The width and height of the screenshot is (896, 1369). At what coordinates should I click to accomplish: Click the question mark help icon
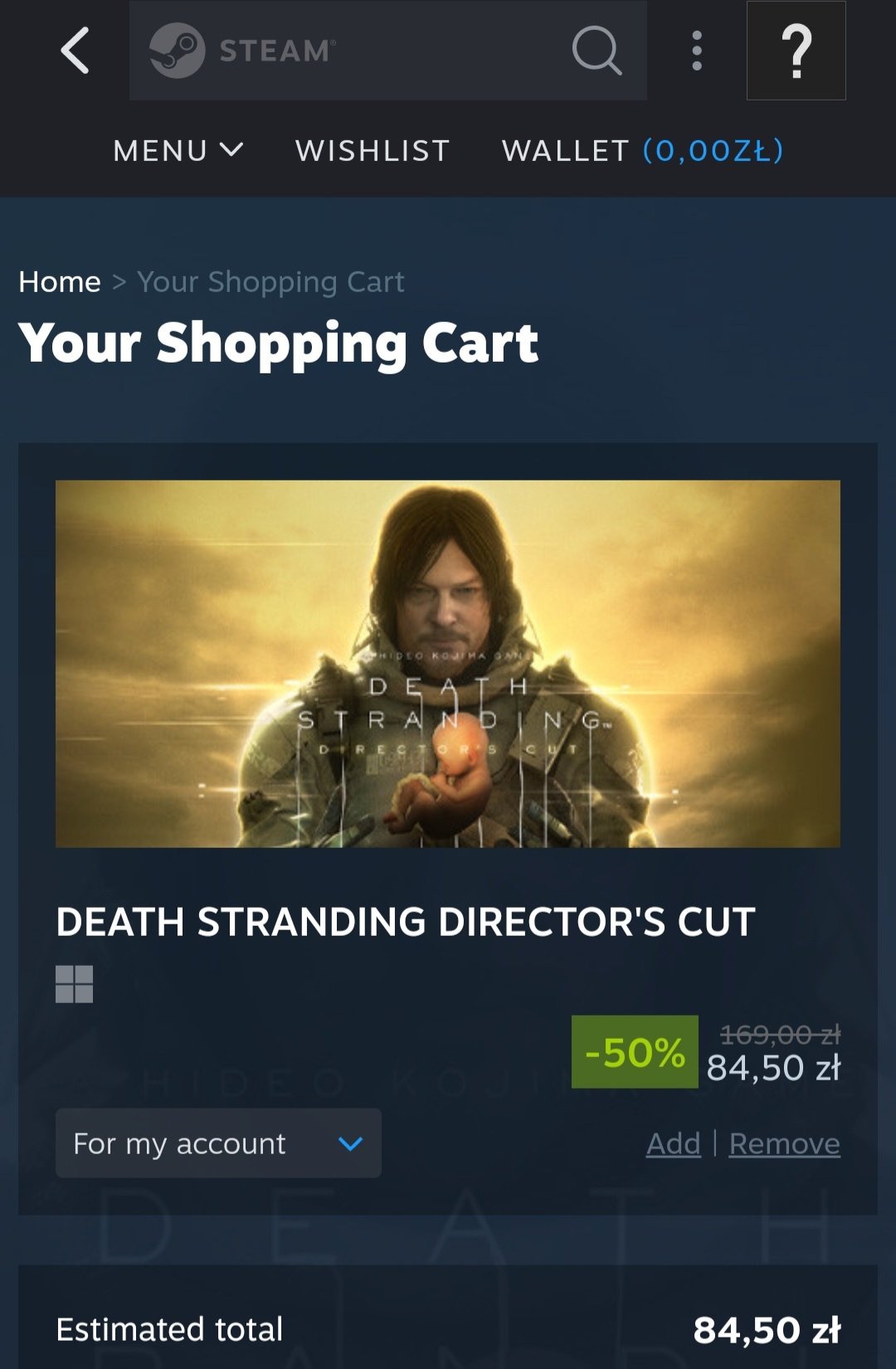[796, 51]
